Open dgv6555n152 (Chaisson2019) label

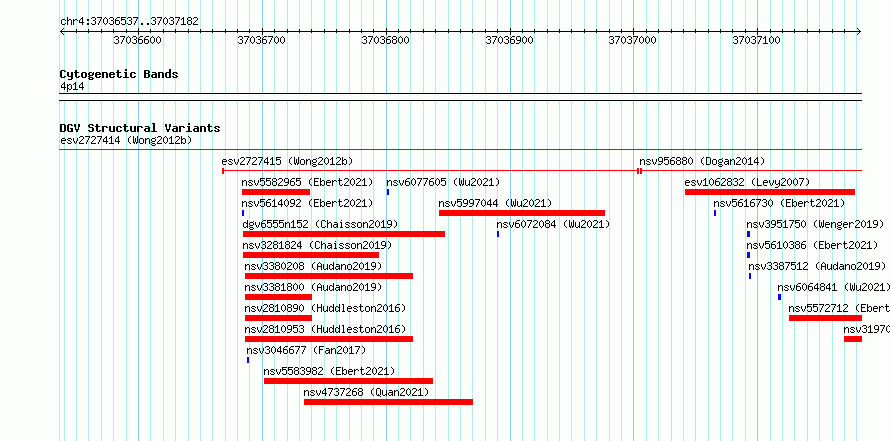click(320, 224)
